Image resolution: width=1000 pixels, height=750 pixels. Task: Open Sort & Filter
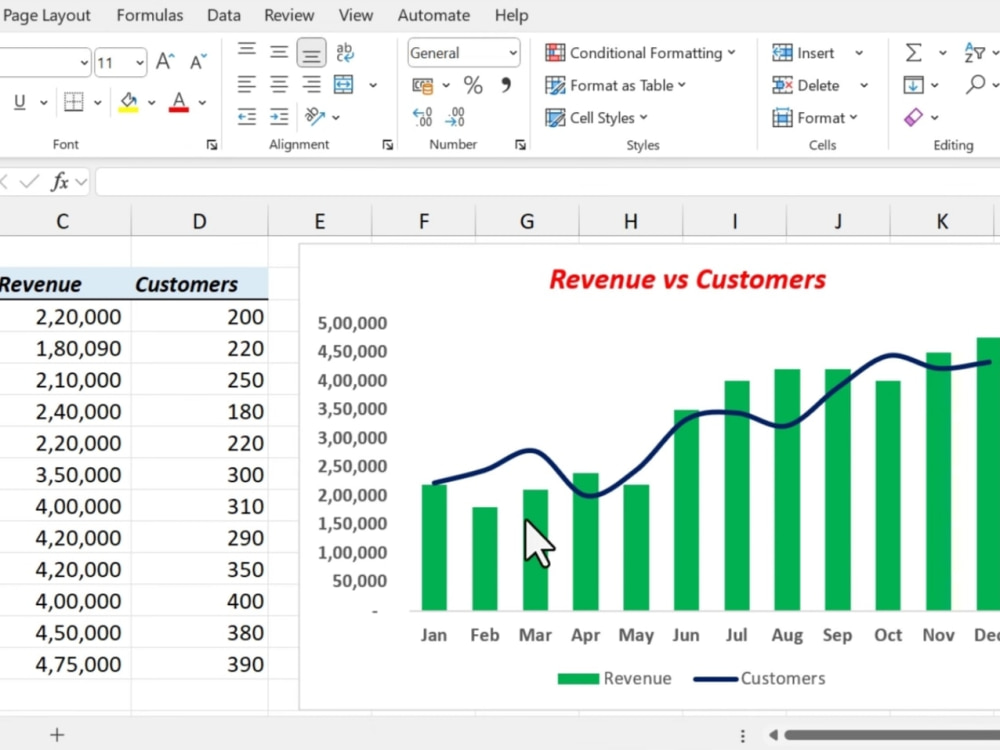974,52
